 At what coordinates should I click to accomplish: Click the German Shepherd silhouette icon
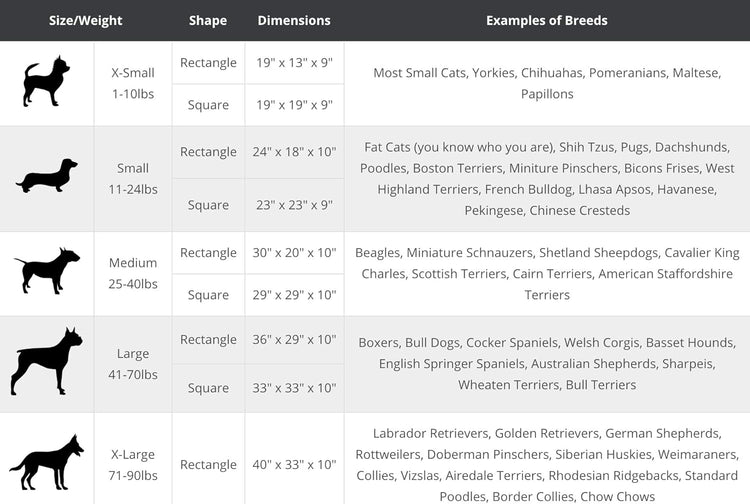pyautogui.click(x=46, y=462)
